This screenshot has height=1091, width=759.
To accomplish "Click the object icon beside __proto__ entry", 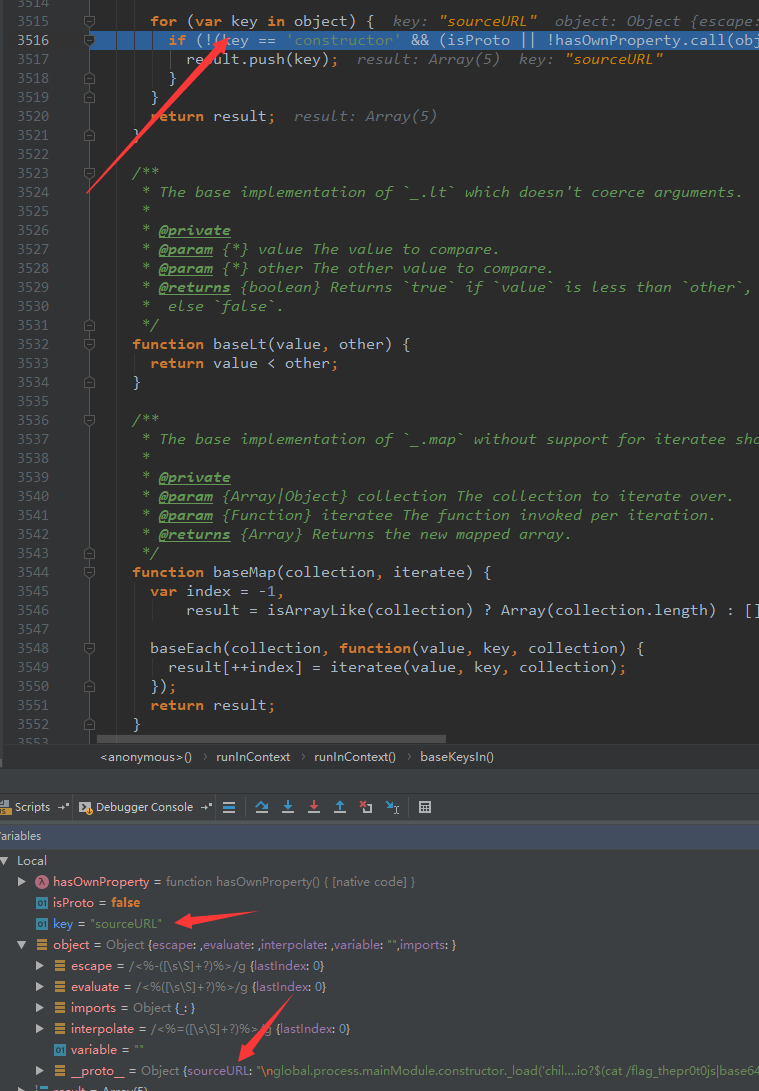I will click(x=60, y=1070).
